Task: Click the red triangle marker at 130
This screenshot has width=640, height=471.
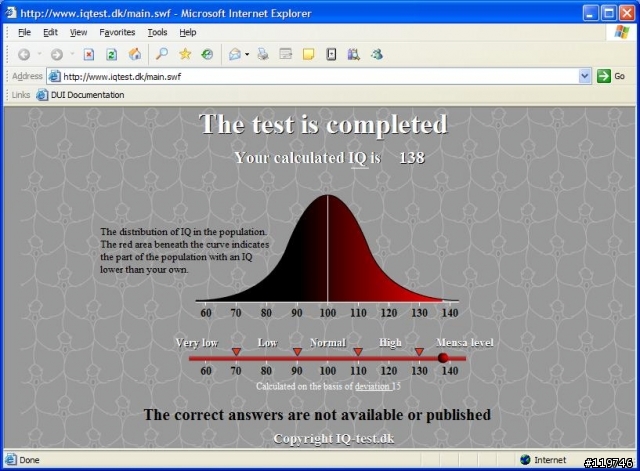Action: (x=419, y=352)
